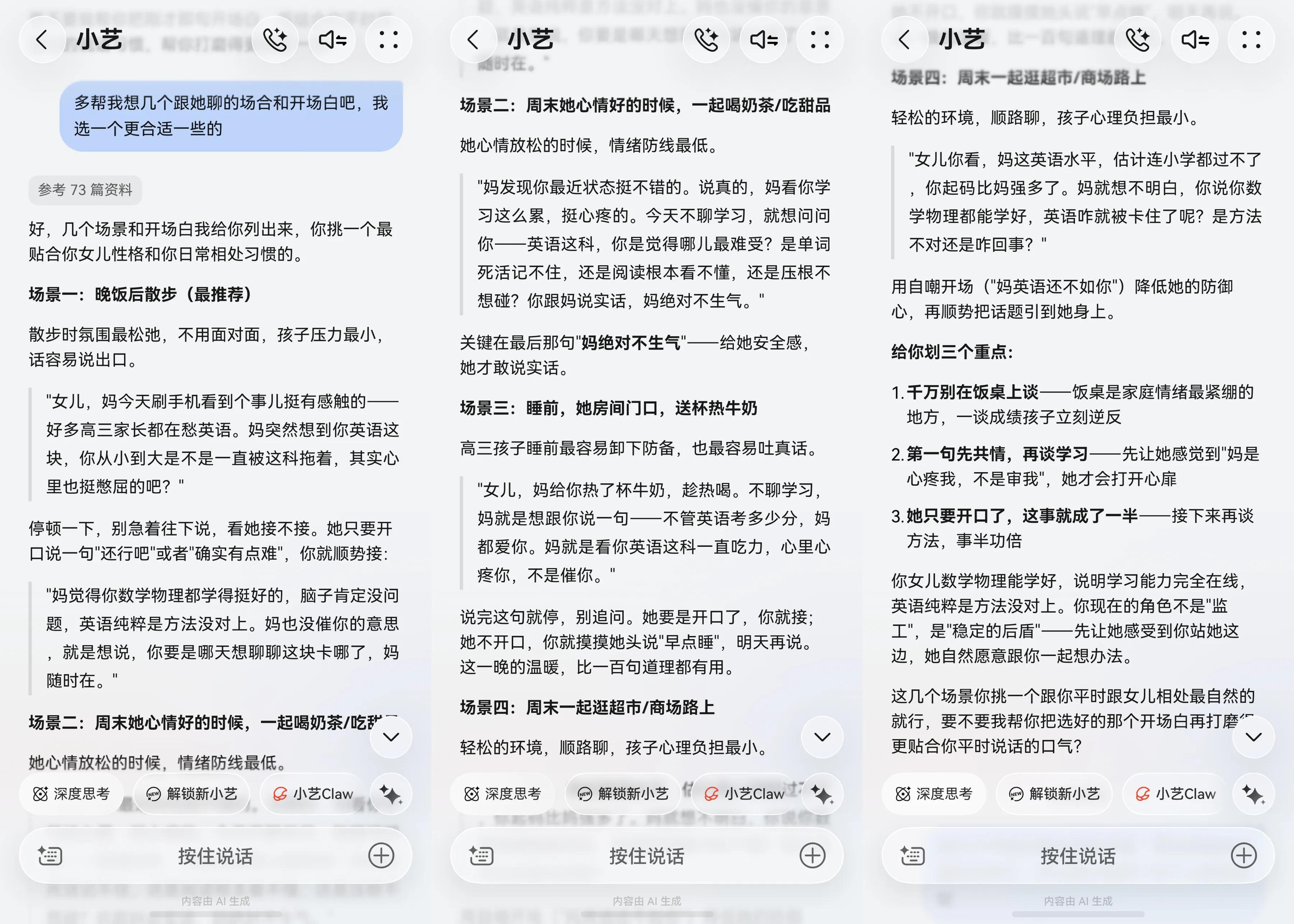Tap 场景四 heading in middle screen

587,707
